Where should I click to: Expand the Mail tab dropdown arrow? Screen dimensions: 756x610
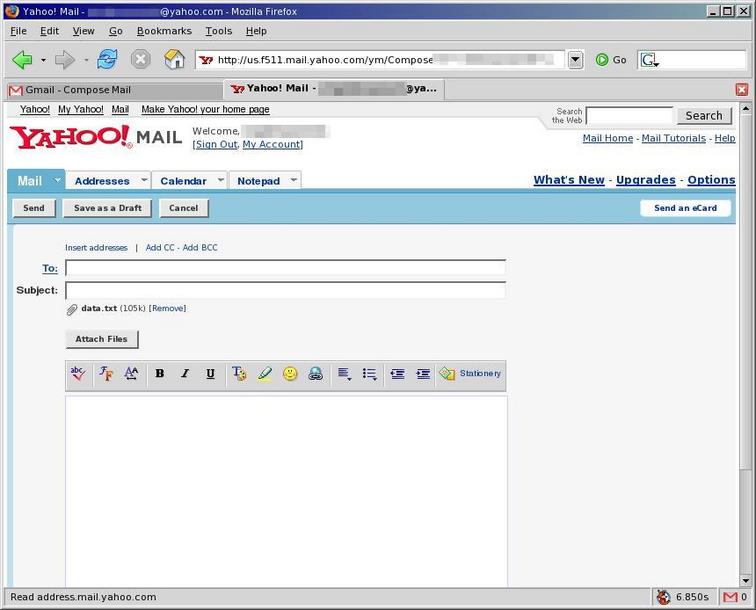57,180
